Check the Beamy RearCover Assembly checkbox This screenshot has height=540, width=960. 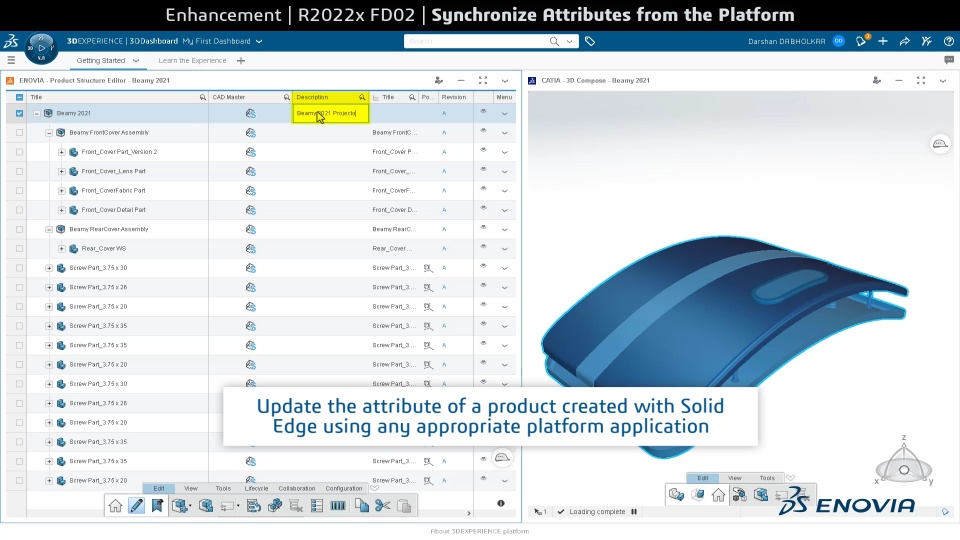click(x=20, y=229)
